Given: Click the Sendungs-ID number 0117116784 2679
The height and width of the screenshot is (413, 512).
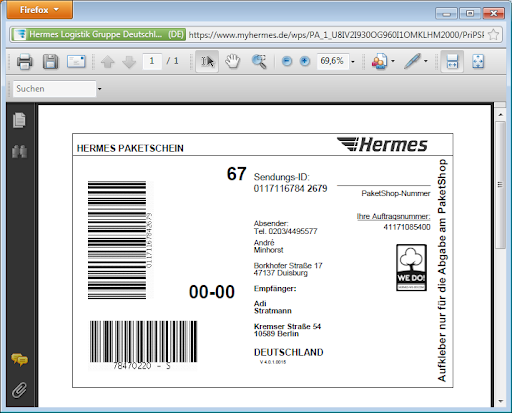Looking at the screenshot, I should coord(290,189).
